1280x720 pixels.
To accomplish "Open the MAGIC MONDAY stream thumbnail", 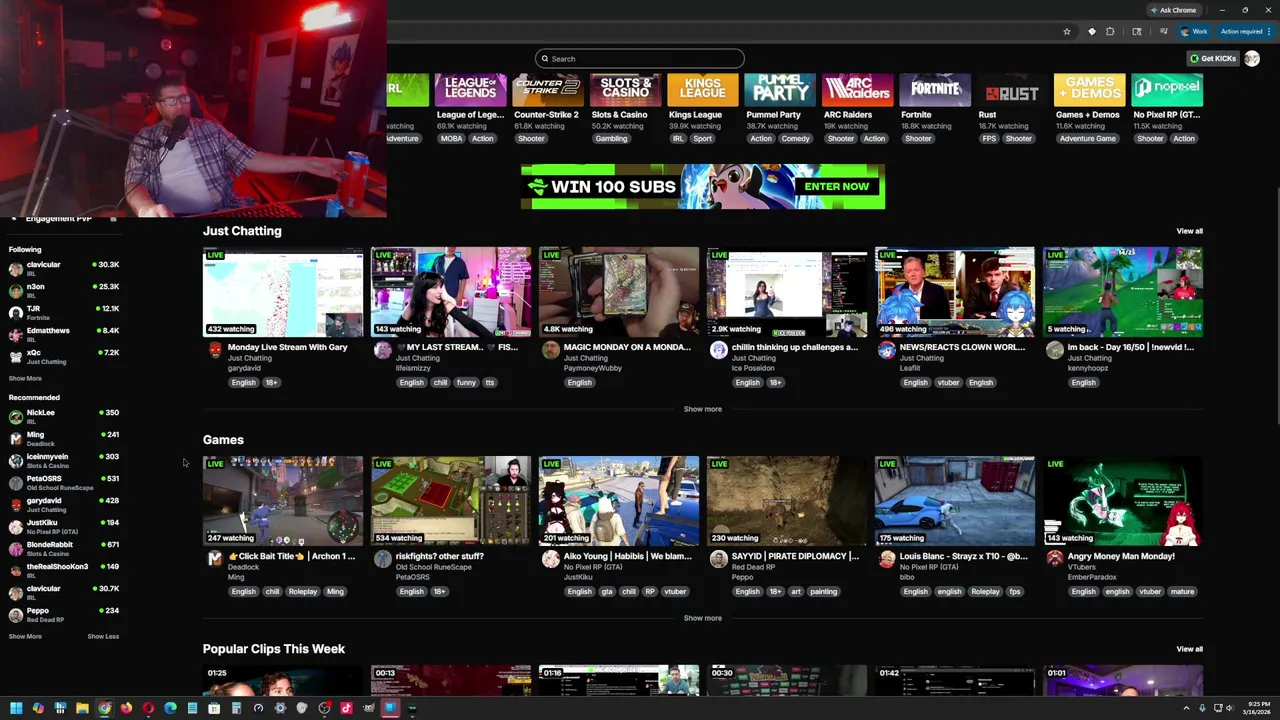I will coord(619,292).
